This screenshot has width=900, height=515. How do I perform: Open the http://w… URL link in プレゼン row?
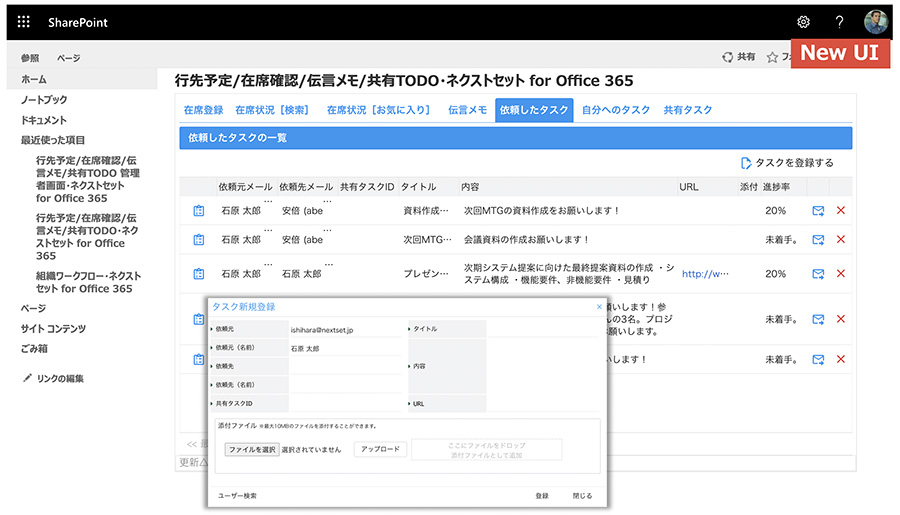click(x=705, y=274)
